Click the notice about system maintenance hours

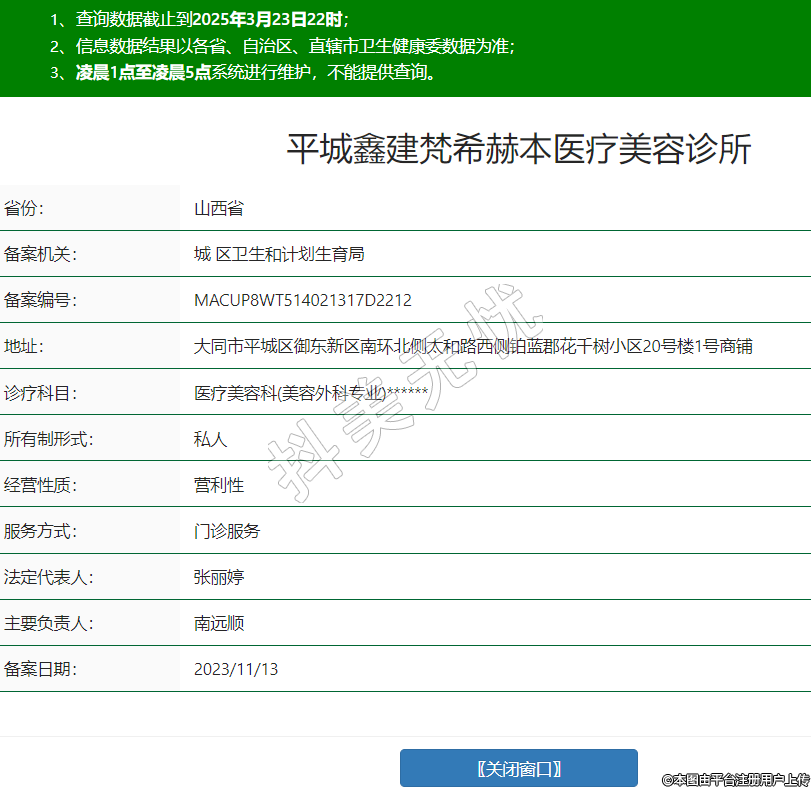click(245, 72)
